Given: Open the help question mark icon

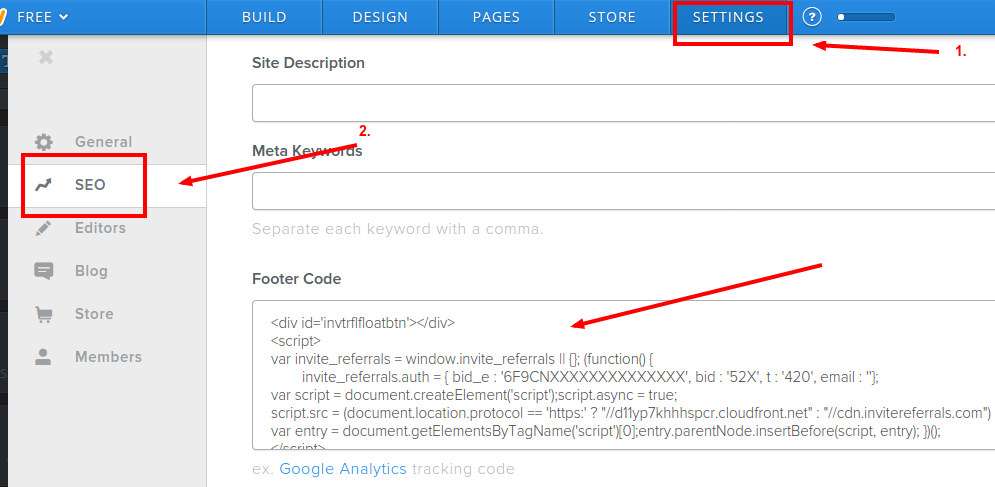Looking at the screenshot, I should pos(812,17).
